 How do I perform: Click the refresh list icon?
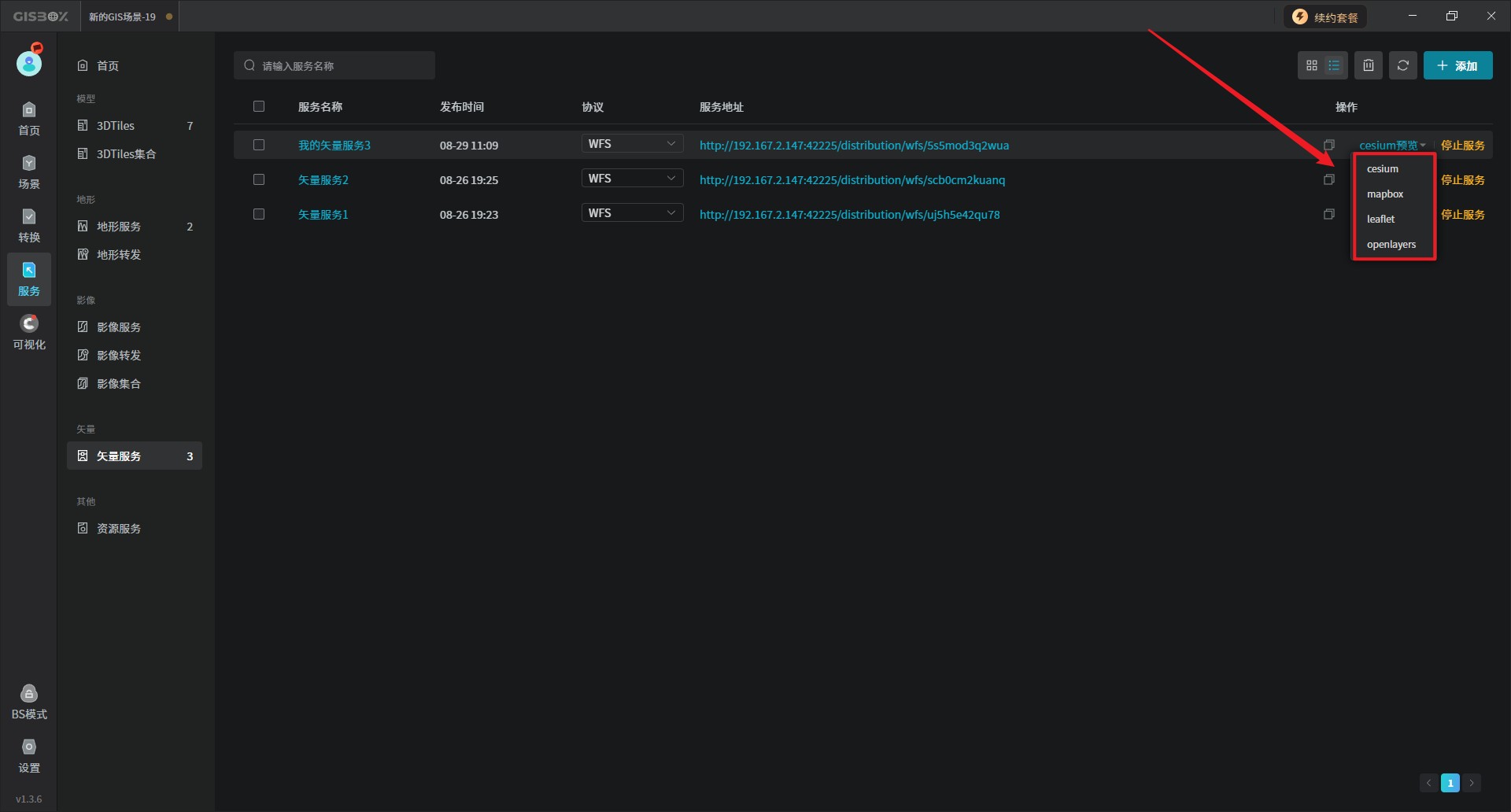tap(1402, 65)
